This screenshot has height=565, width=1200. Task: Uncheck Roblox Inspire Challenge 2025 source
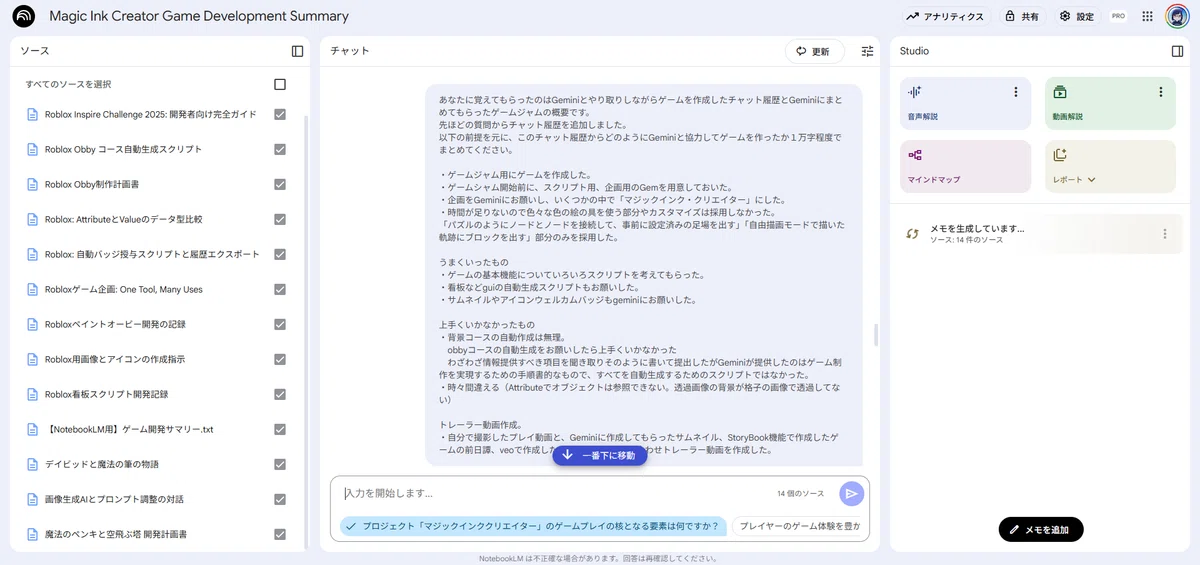click(280, 114)
